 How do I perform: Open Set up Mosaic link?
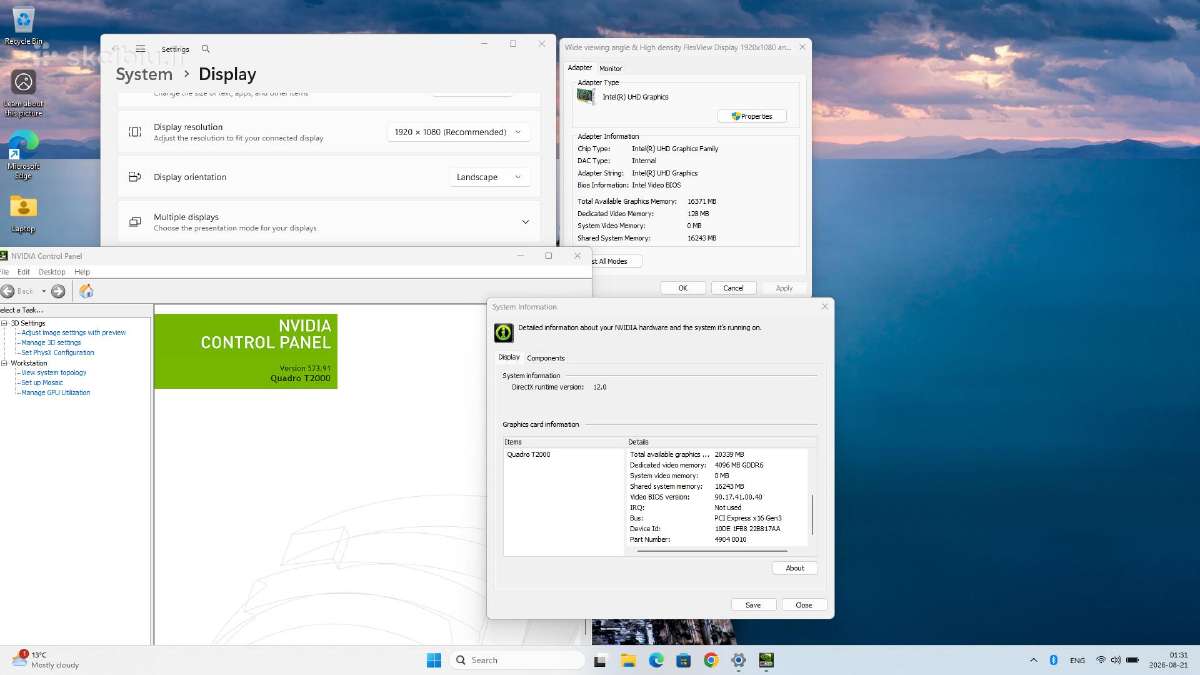click(x=42, y=382)
